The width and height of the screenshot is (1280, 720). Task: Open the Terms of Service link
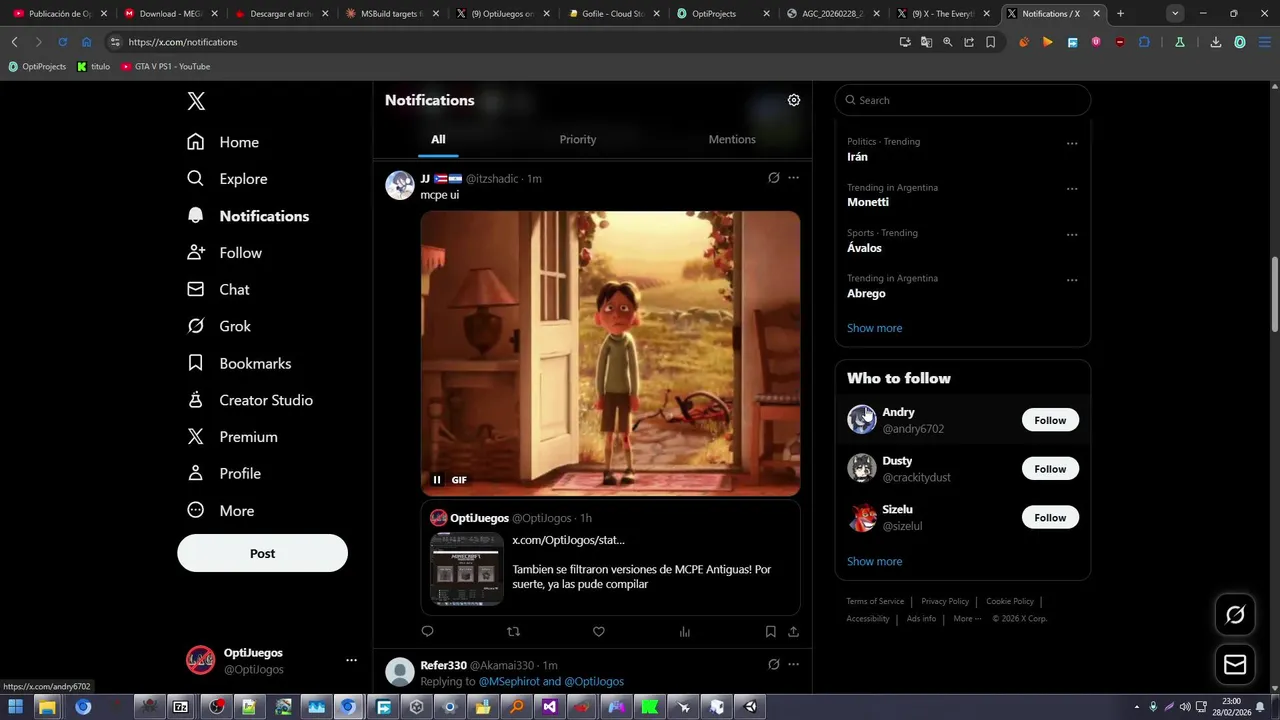875,602
